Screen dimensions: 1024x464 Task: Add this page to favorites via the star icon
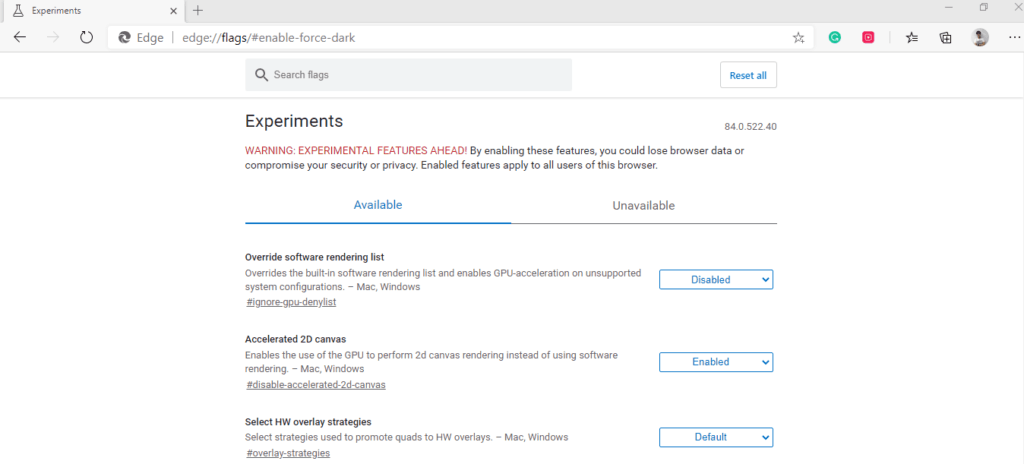[798, 38]
